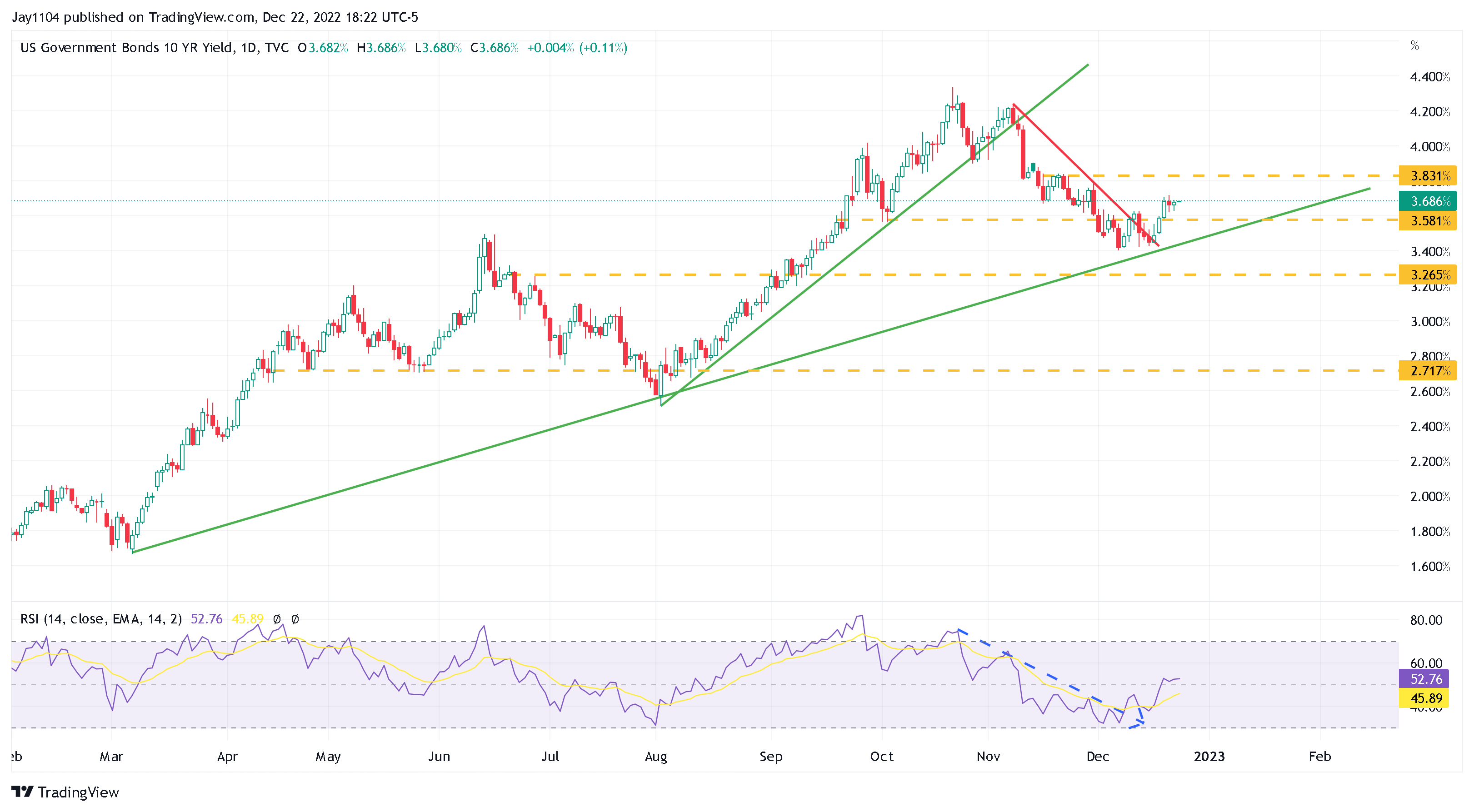Click the Apr label on time axis
The height and width of the screenshot is (812, 1474).
tap(227, 757)
